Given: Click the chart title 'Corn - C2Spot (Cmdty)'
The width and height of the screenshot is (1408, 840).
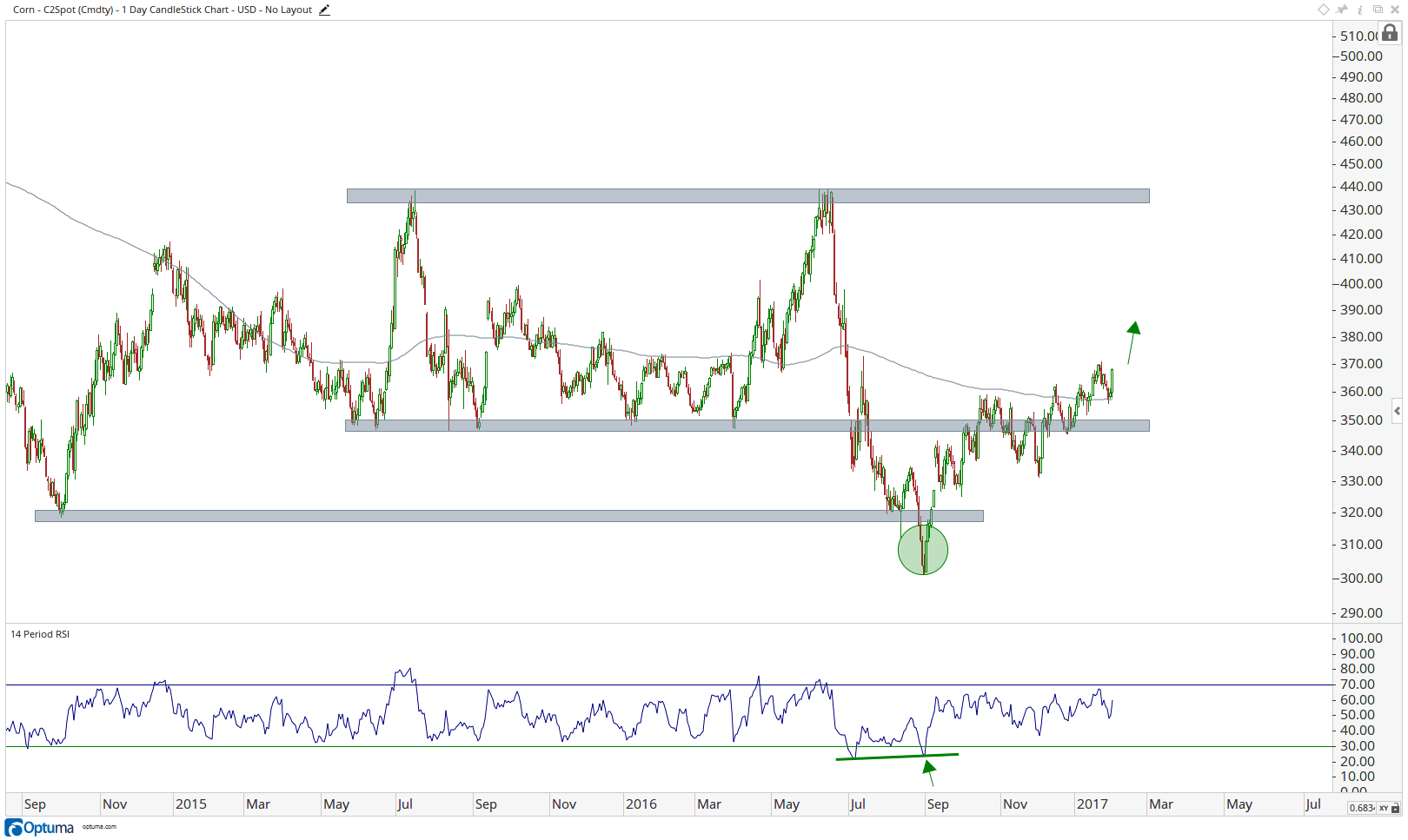Looking at the screenshot, I should coord(63,10).
